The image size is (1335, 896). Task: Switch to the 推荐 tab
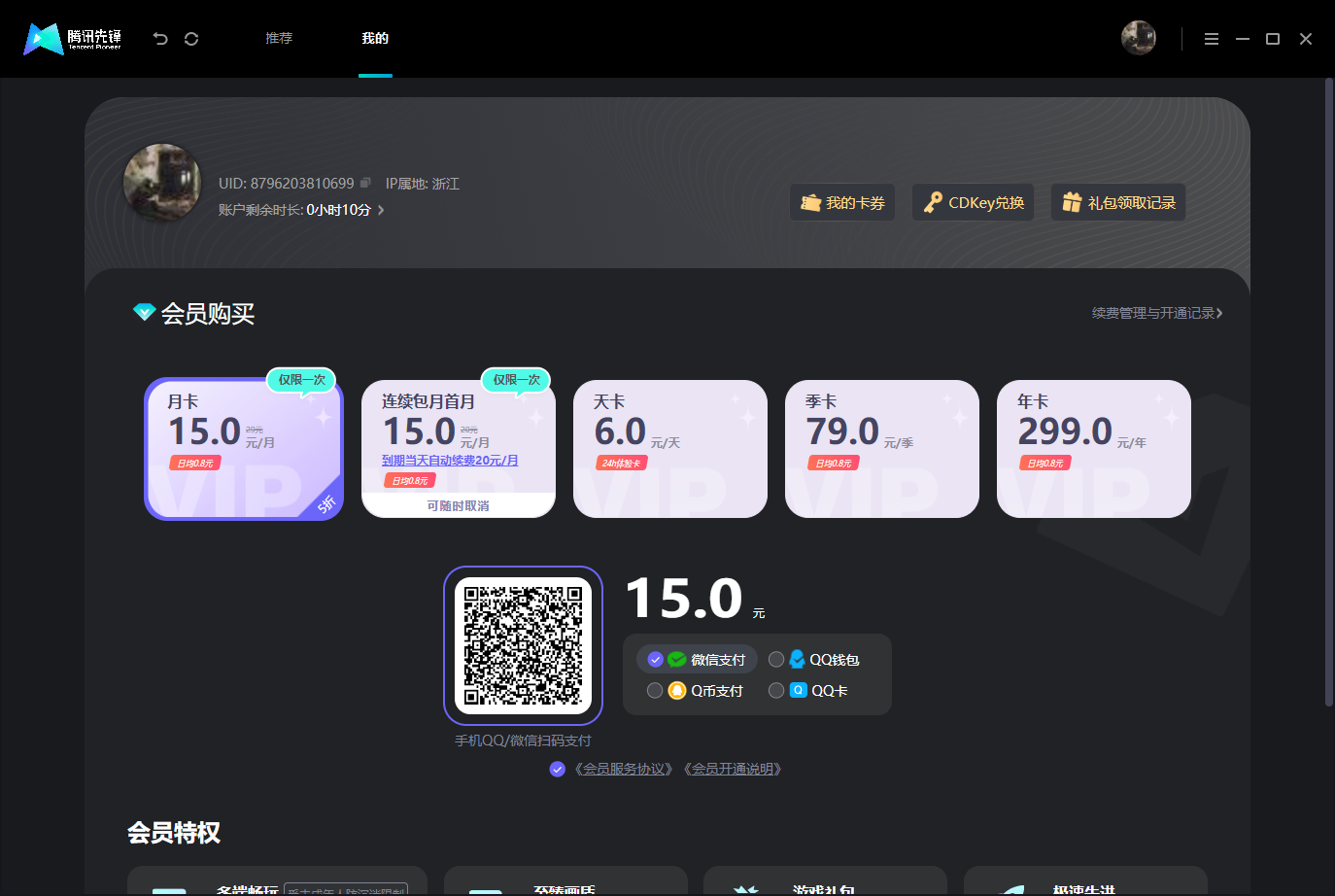point(279,38)
